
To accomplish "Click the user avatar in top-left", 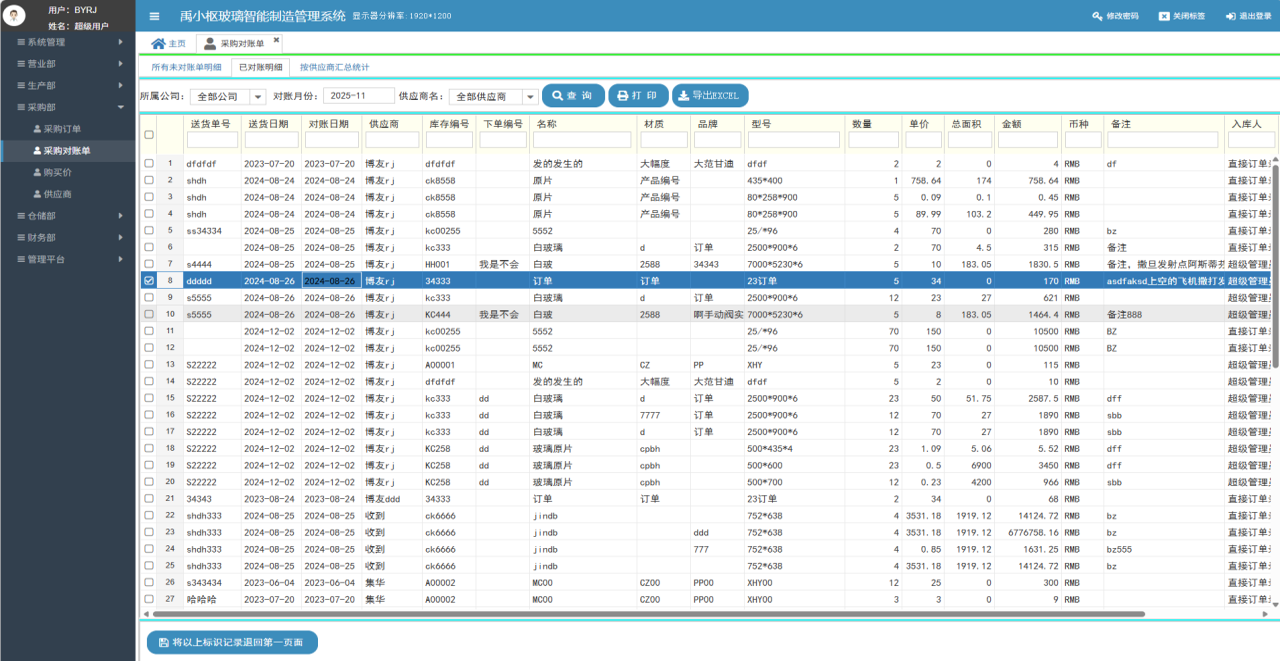I will (16, 16).
